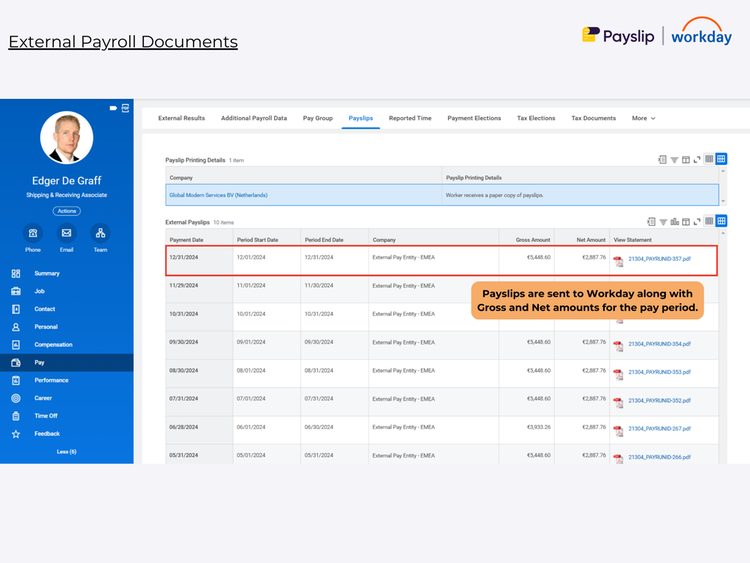Switch External Payslips to compact list view
750x563 pixels.
pyautogui.click(x=709, y=221)
